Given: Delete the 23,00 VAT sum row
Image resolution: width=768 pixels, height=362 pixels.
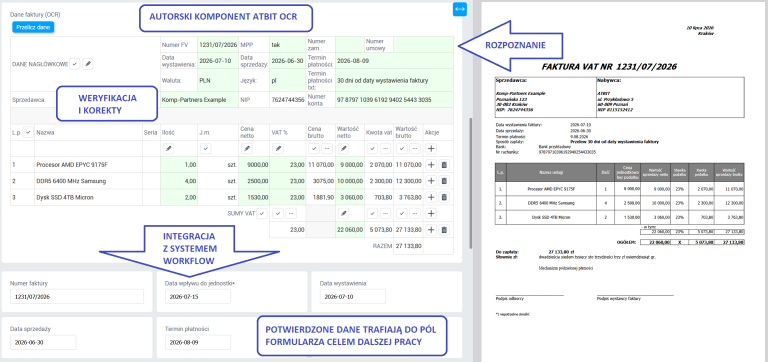Looking at the screenshot, I should pos(444,229).
